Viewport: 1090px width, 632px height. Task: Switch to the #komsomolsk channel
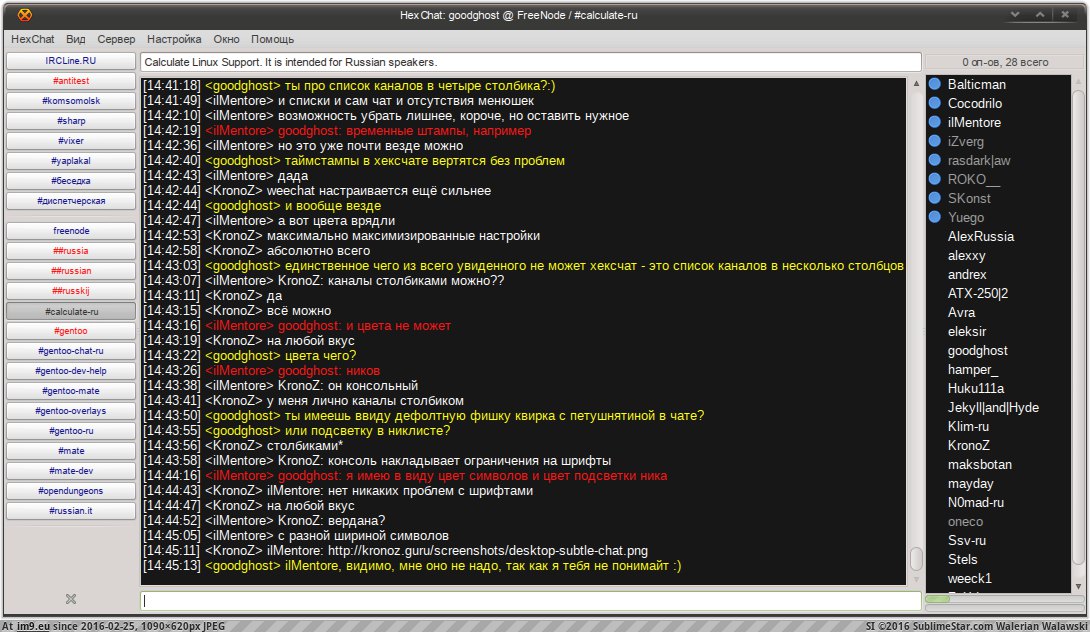click(71, 101)
